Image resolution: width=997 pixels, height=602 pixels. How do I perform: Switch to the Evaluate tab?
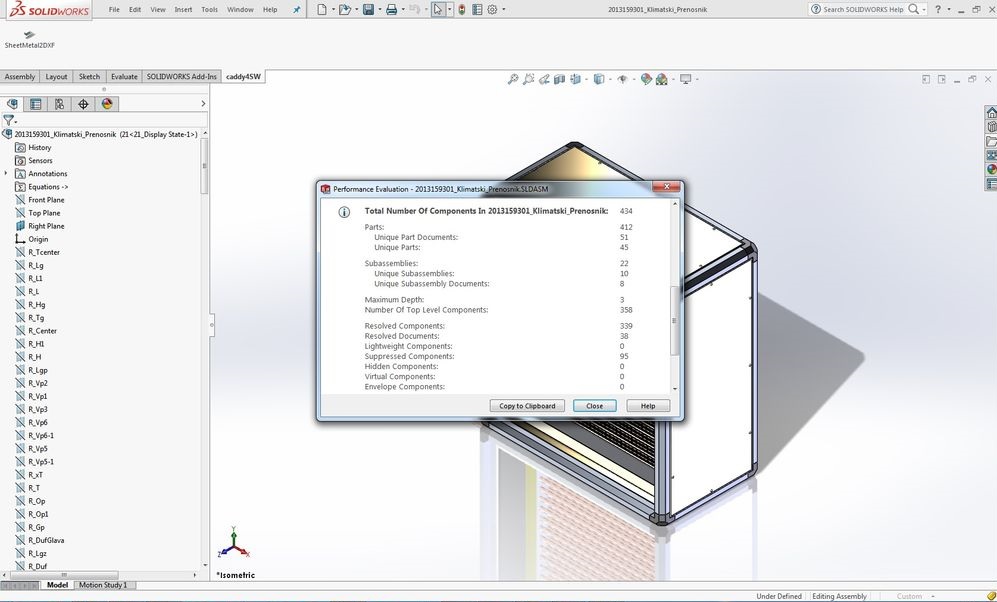(124, 77)
